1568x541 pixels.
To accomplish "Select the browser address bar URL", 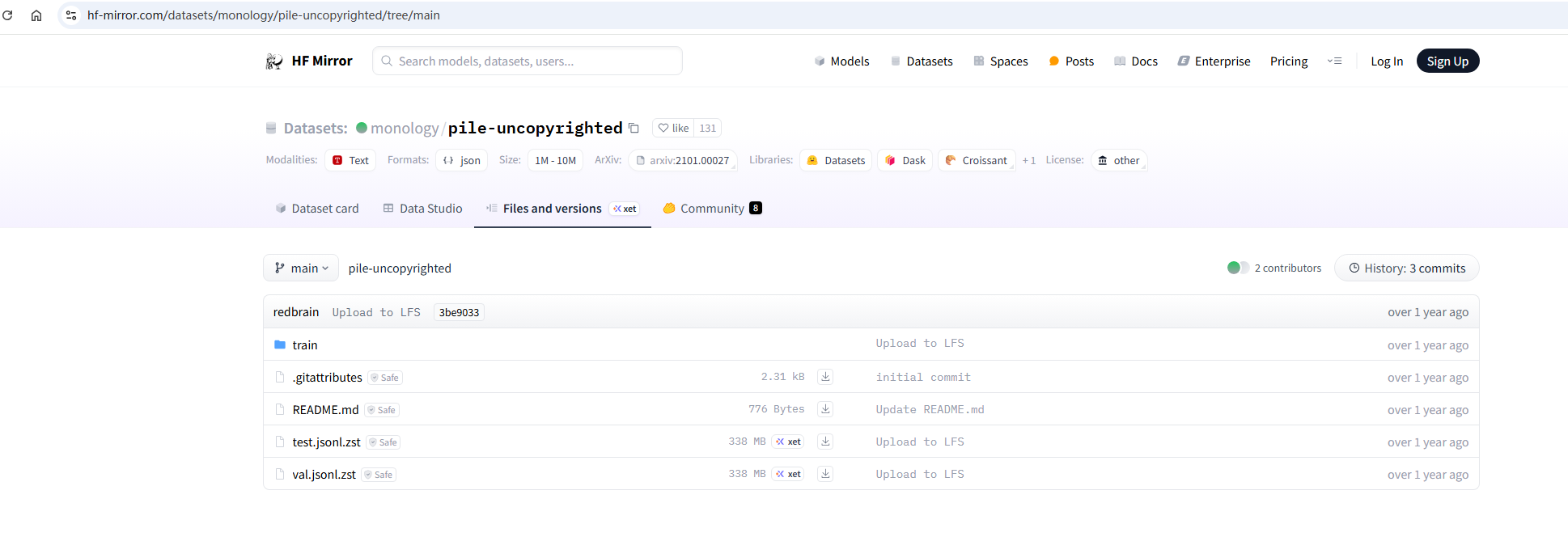I will click(264, 15).
